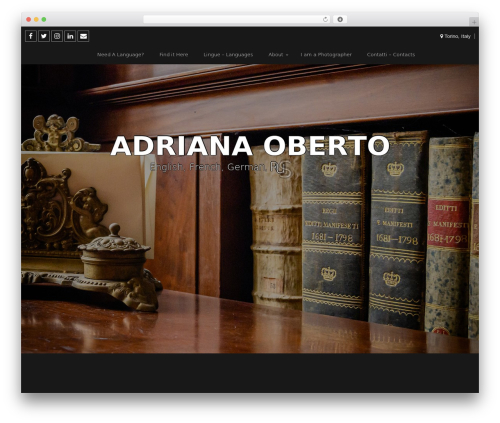Screen dimensions: 500x423
Task: Click the red close window button
Action: [x=29, y=19]
